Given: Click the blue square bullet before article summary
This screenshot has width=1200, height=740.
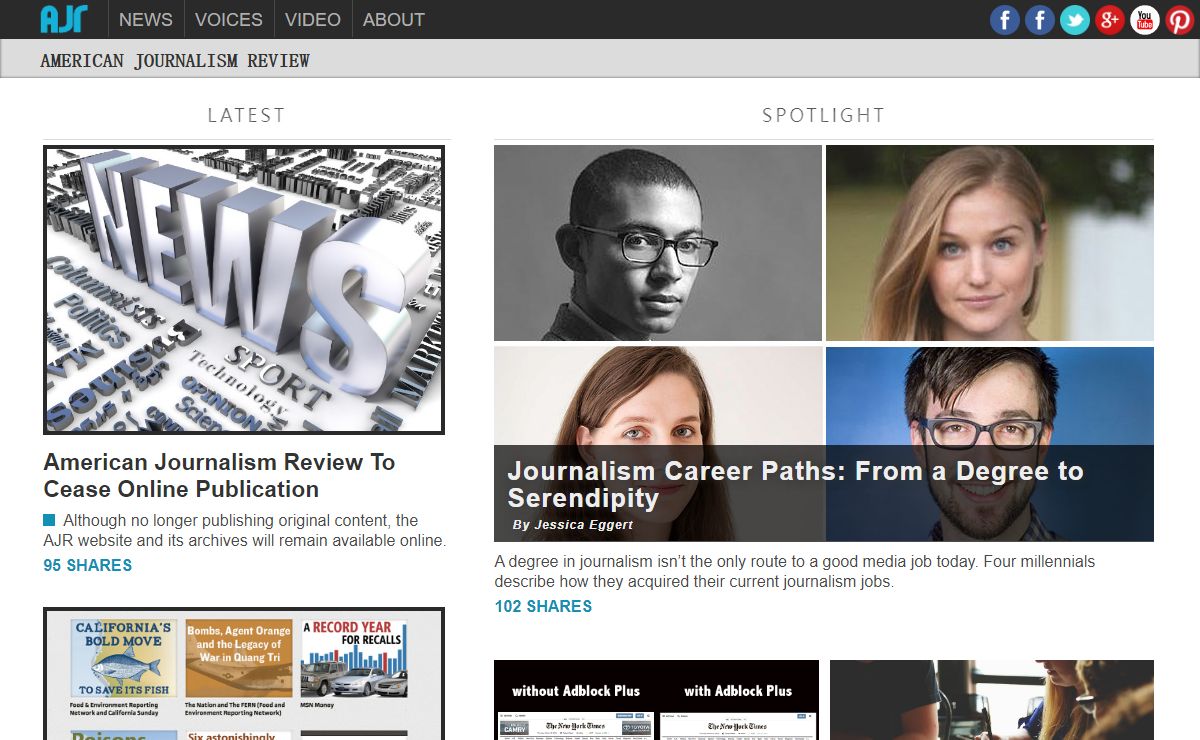Looking at the screenshot, I should pos(49,520).
